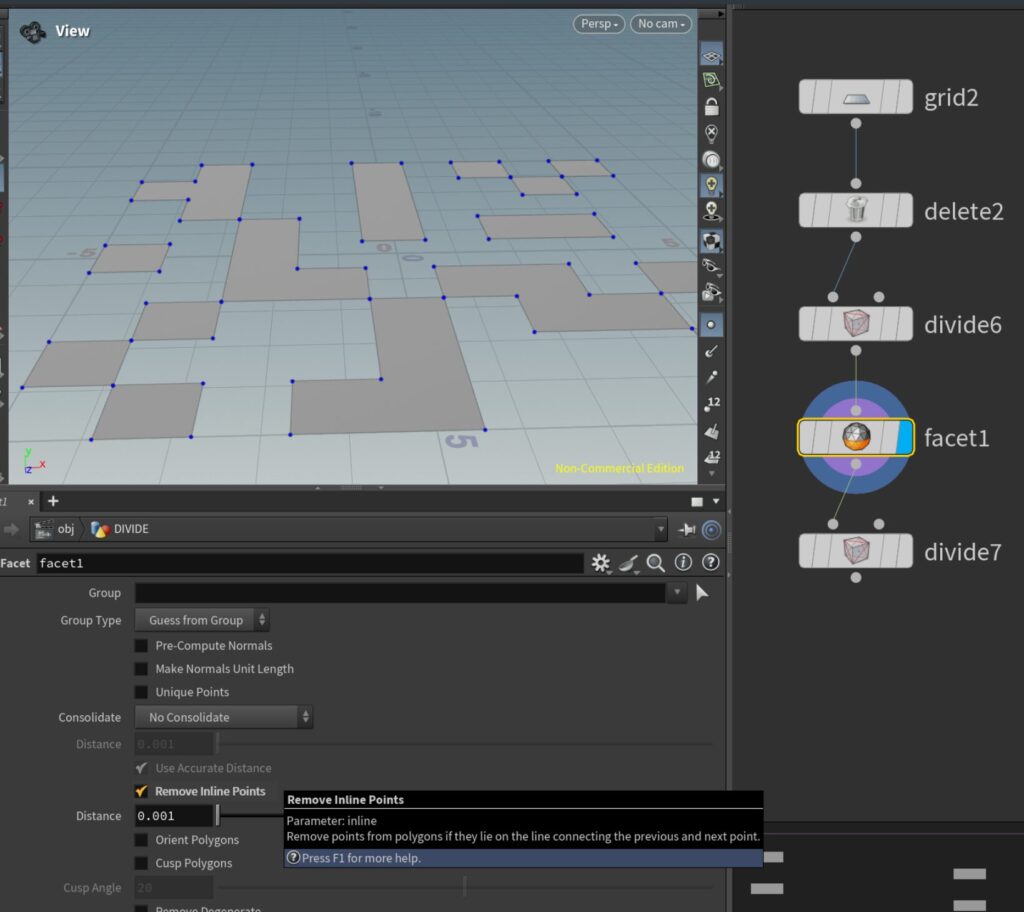Click the pin icon on the path bar
This screenshot has height=912, width=1024.
point(687,530)
